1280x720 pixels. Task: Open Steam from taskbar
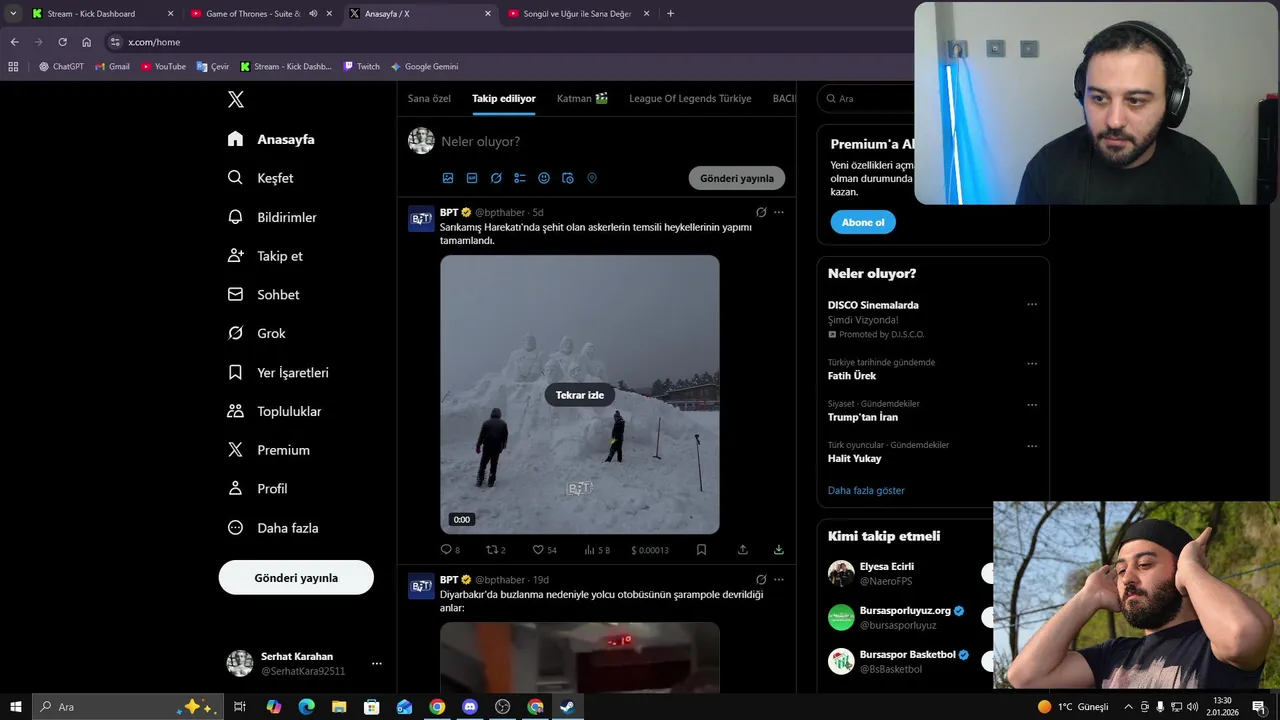point(566,707)
